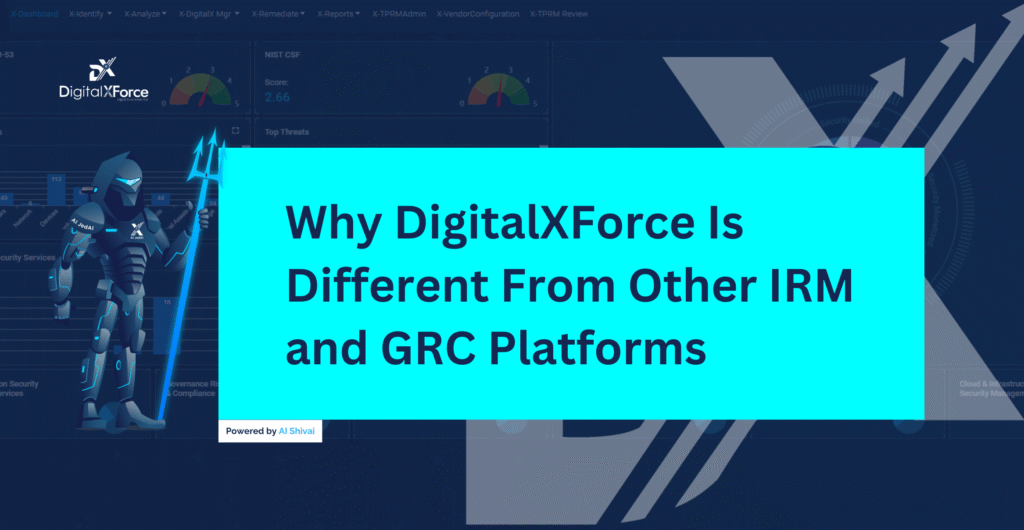The image size is (1024, 530).
Task: Click the AI Shivai link
Action: point(297,432)
